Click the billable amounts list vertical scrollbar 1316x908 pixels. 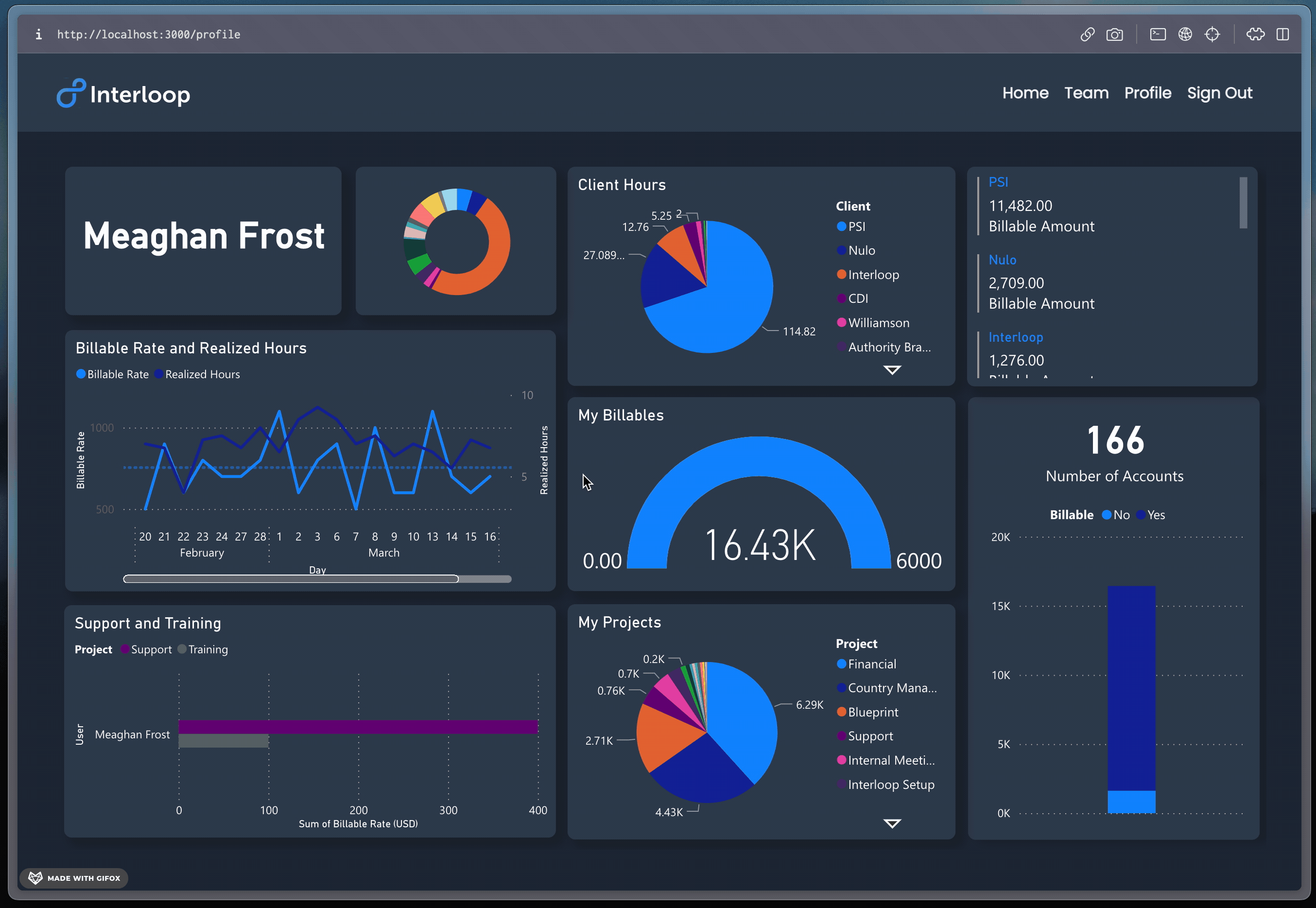pos(1243,203)
